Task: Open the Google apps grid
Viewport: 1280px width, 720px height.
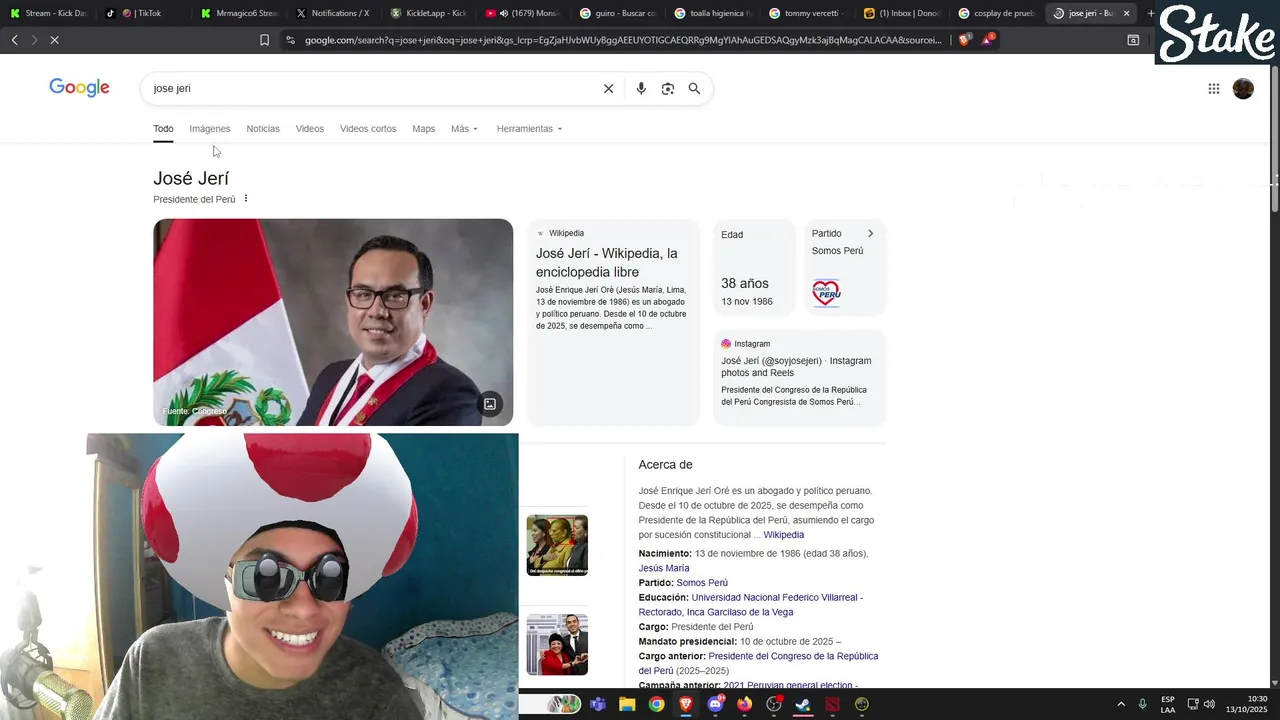Action: [1213, 89]
